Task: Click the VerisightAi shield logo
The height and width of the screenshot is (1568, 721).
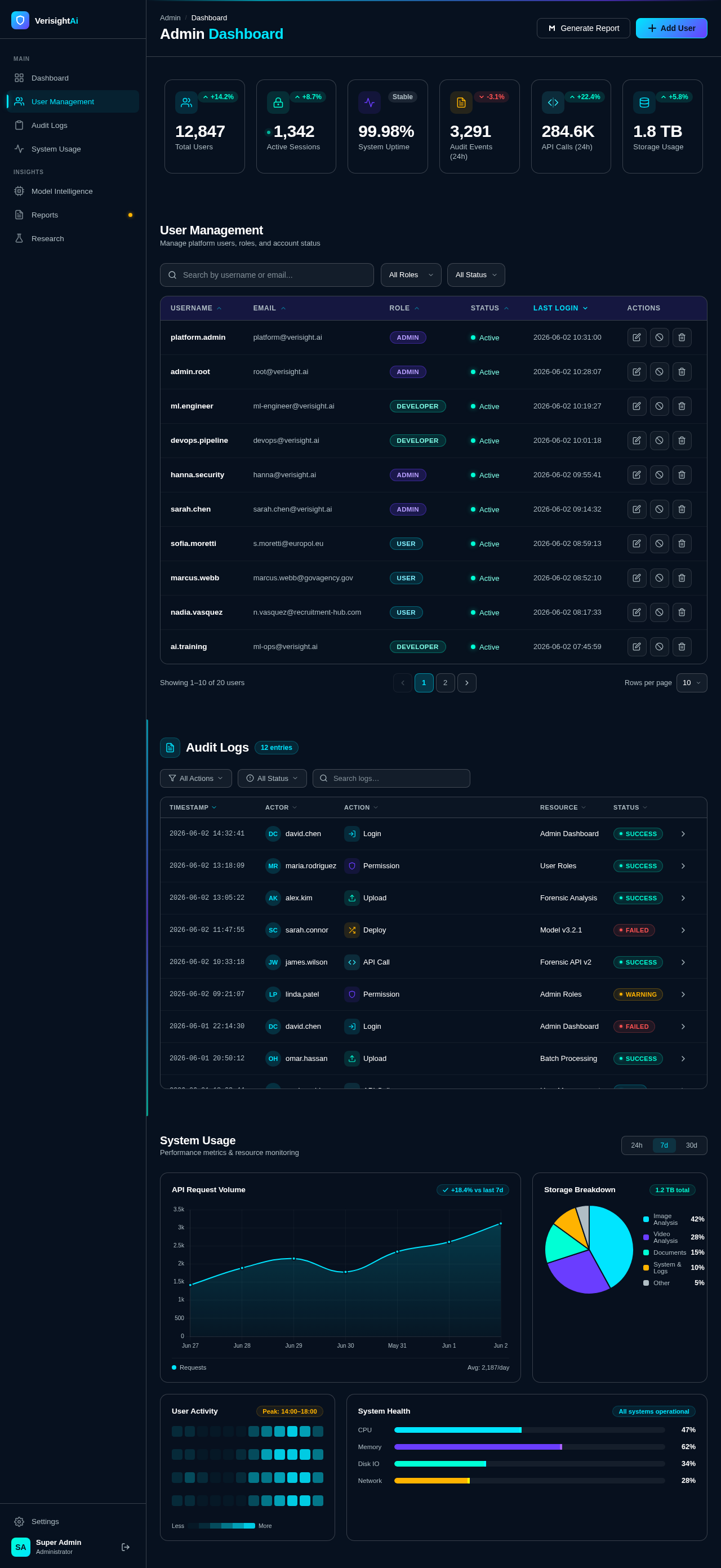Action: (20, 20)
